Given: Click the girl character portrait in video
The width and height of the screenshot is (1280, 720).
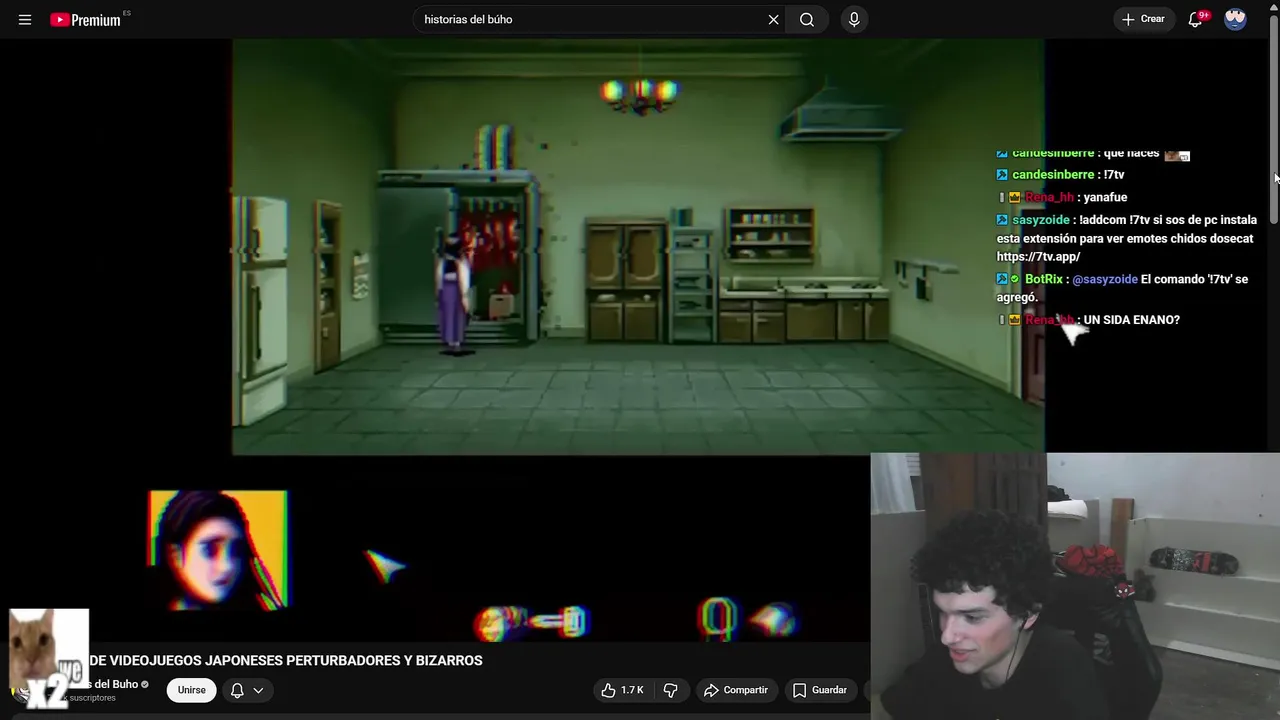Looking at the screenshot, I should tap(218, 549).
